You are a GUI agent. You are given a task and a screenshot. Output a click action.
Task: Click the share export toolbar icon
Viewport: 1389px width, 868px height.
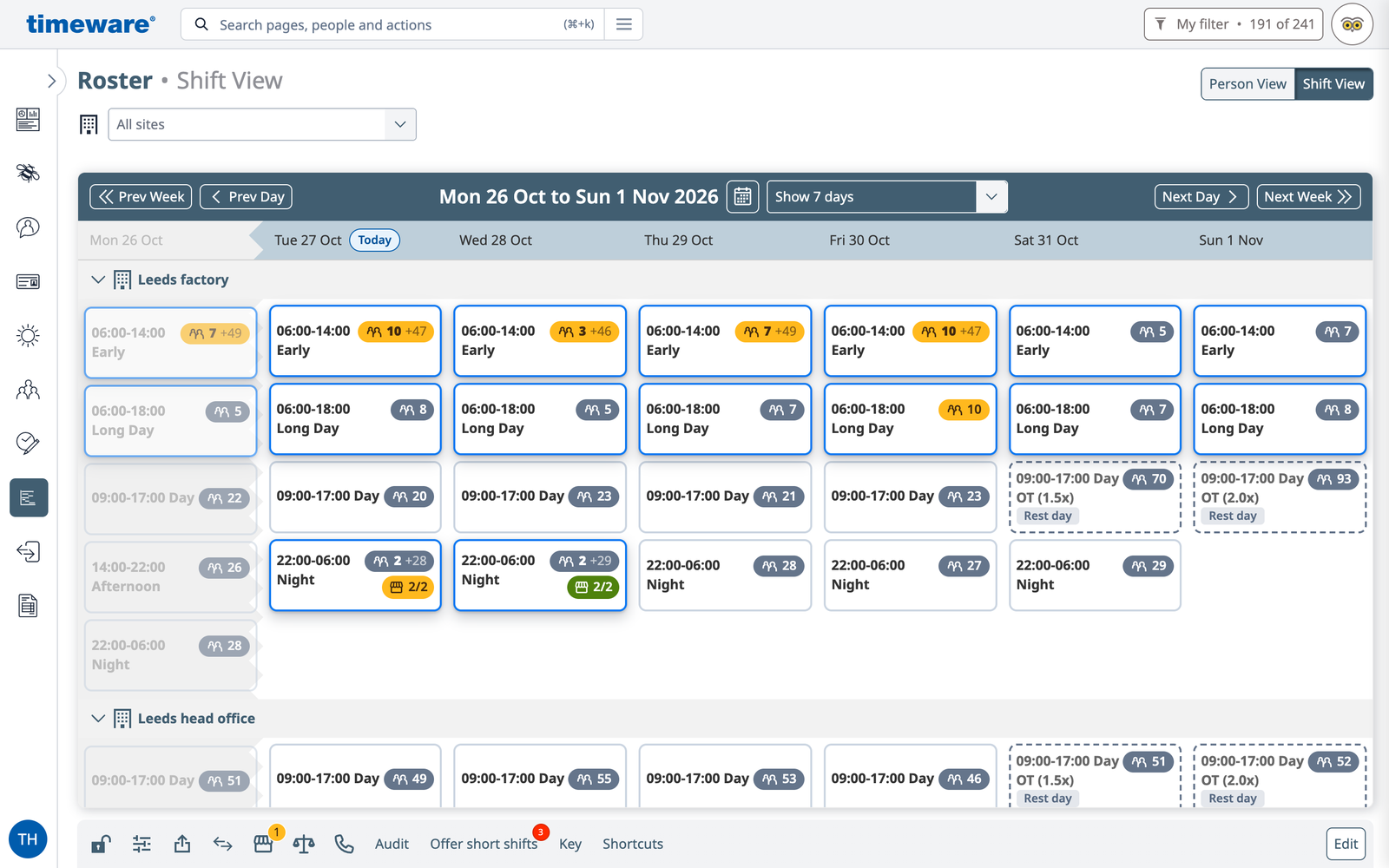pos(182,844)
